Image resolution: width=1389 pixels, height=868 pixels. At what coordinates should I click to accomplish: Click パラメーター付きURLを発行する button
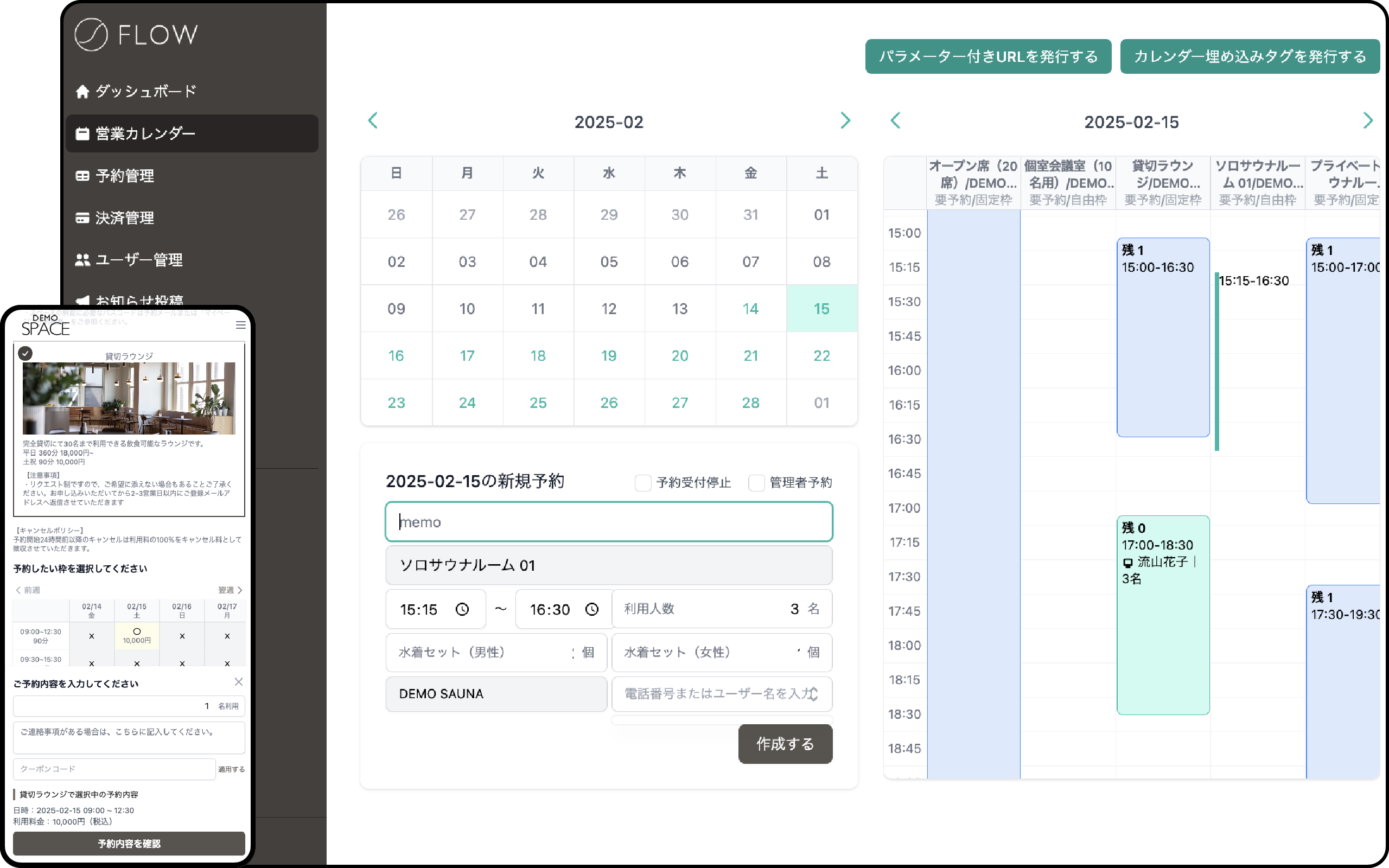pos(988,56)
